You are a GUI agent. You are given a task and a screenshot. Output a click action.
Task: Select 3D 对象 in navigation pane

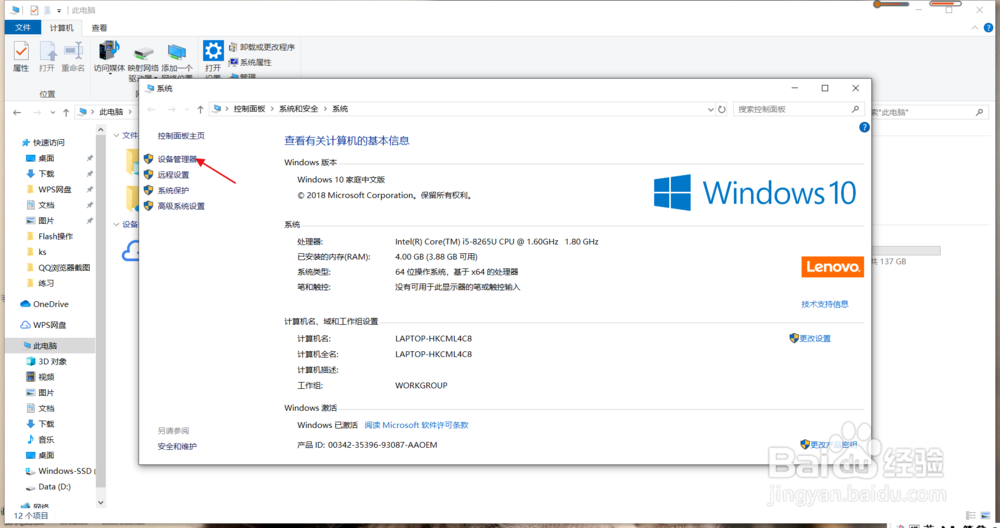click(x=52, y=362)
